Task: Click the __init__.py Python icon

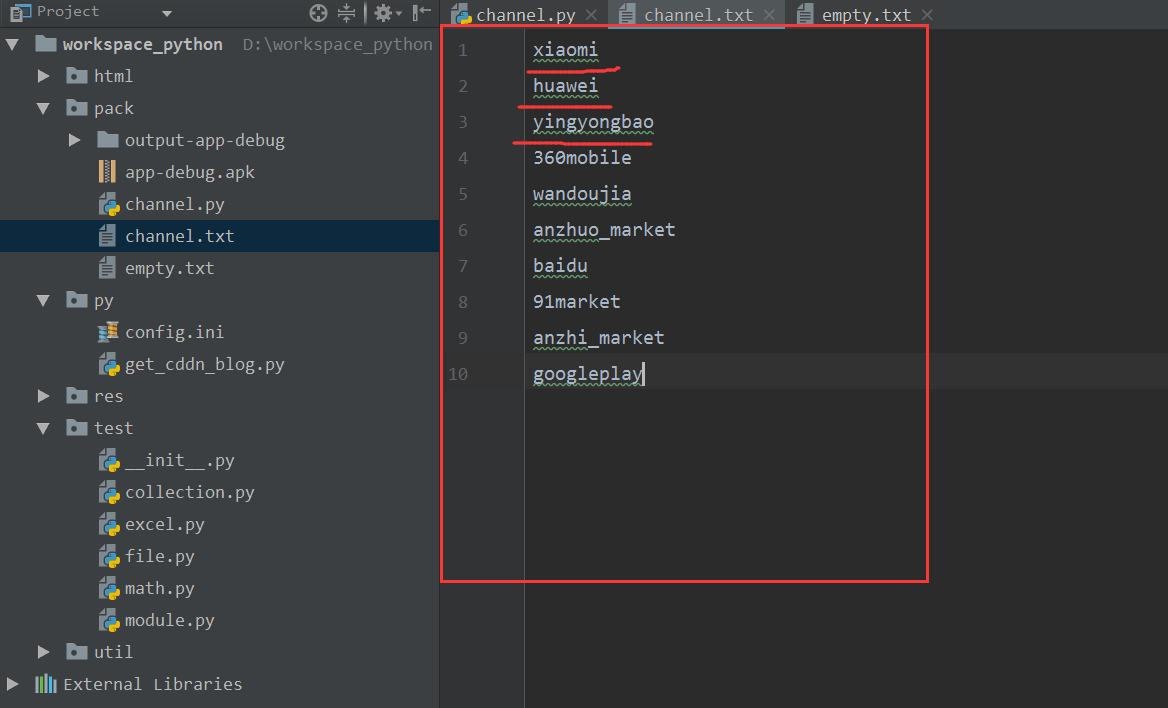Action: (109, 461)
